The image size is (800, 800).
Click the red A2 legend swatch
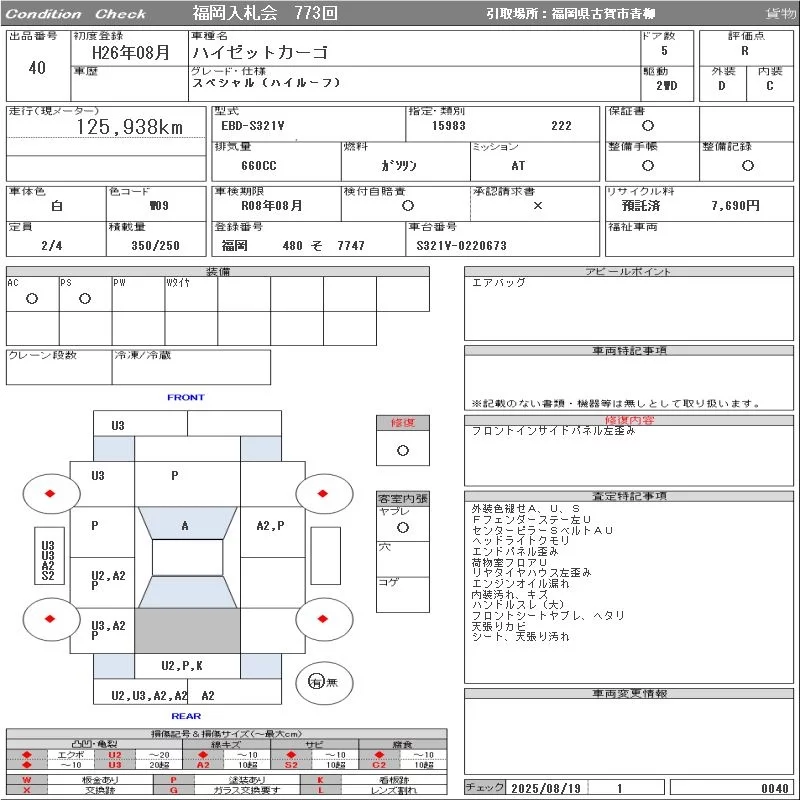(203, 765)
